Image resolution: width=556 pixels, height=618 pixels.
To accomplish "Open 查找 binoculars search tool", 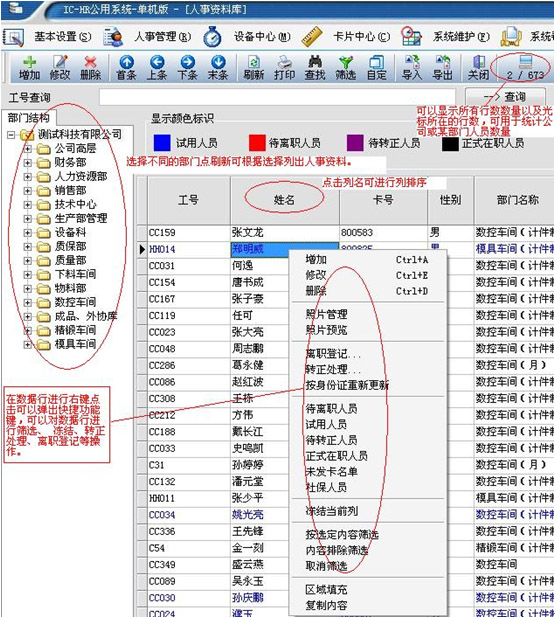I will (315, 62).
